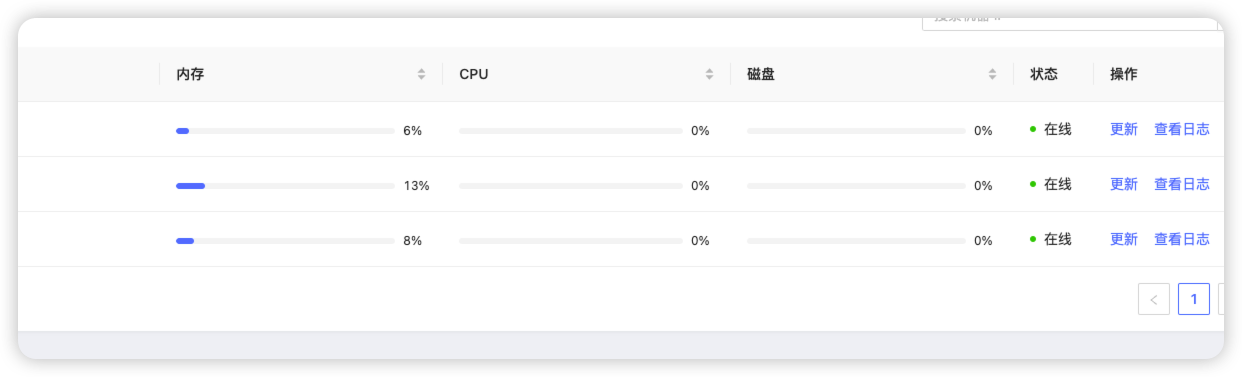Click the search input at top right
The width and height of the screenshot is (1242, 377).
tap(1071, 21)
